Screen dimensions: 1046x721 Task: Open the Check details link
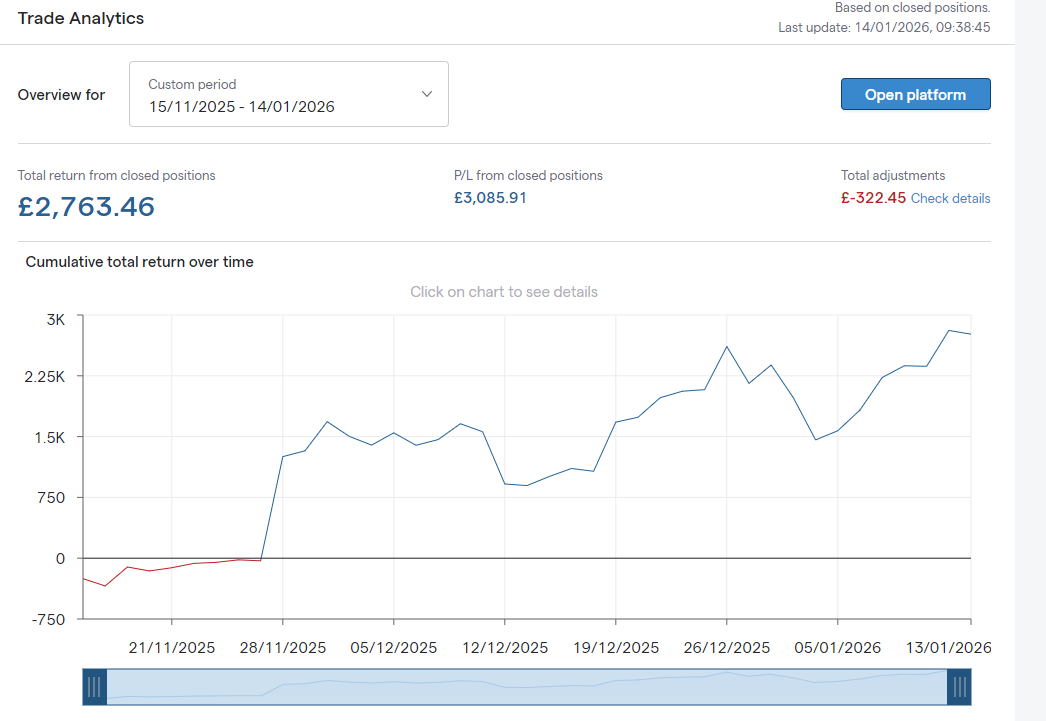[x=950, y=198]
